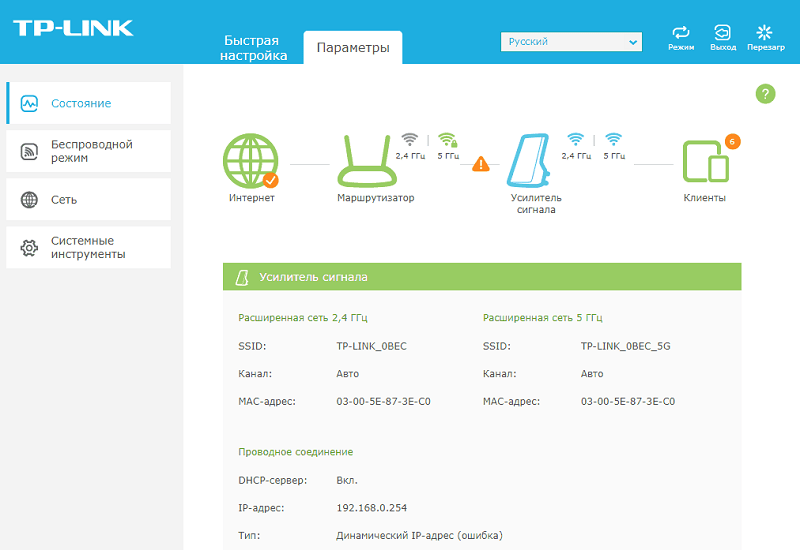Click Канал value Авто for 5 ГГц
800x550 pixels.
(592, 374)
